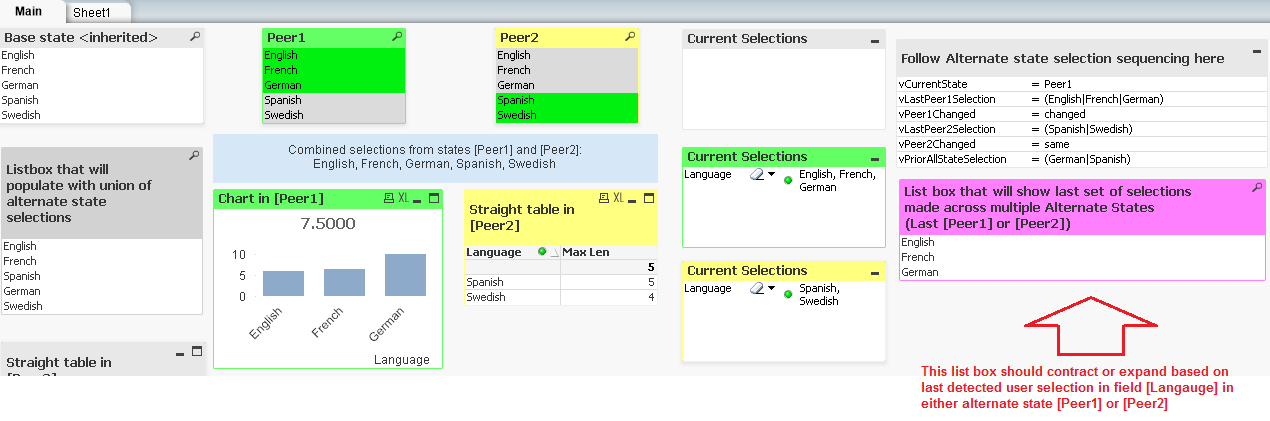
Task: Click eraser icon in yellow Current Selections box
Action: [757, 289]
